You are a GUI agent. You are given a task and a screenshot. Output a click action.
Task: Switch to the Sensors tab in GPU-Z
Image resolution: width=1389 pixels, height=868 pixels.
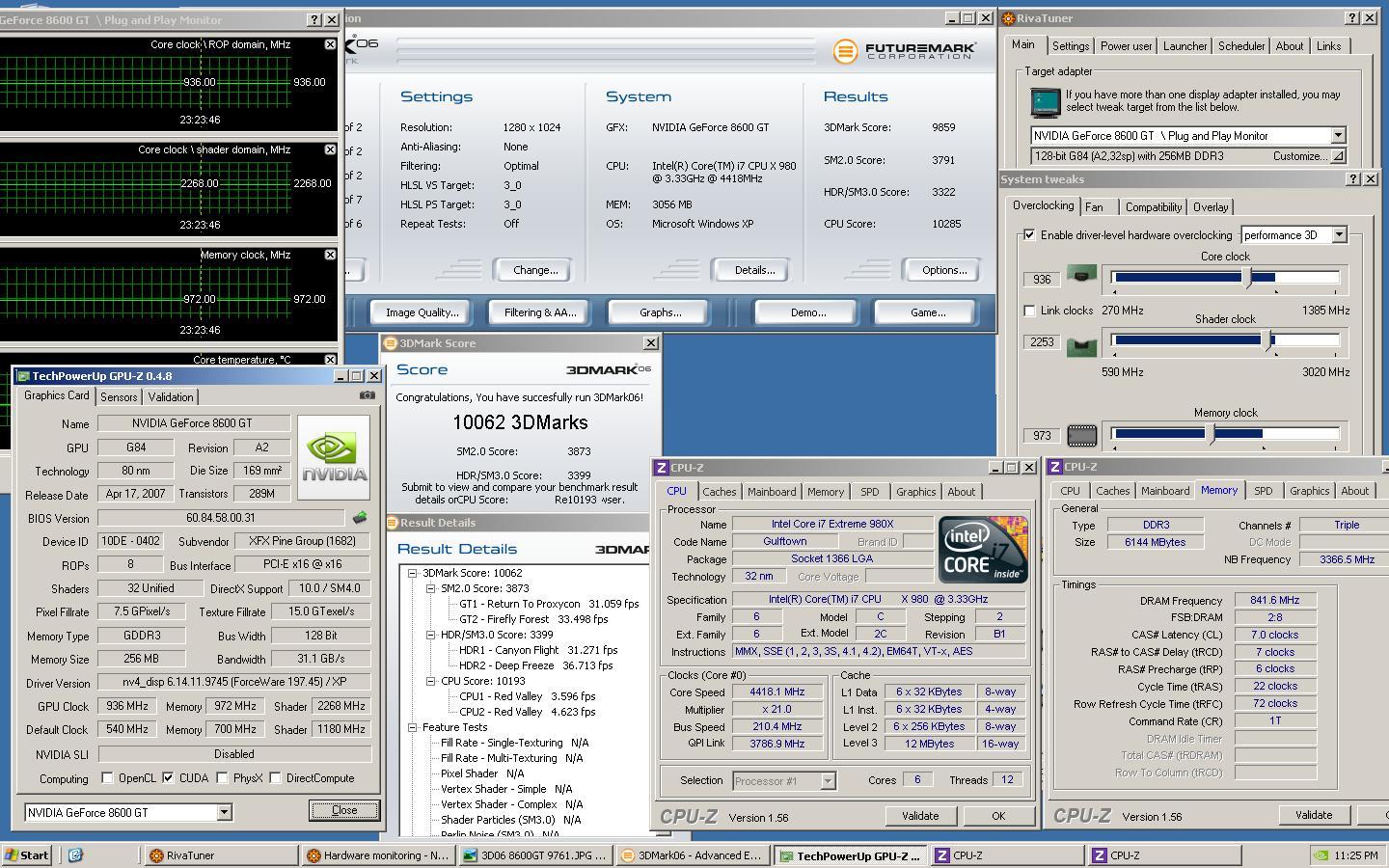click(x=119, y=396)
